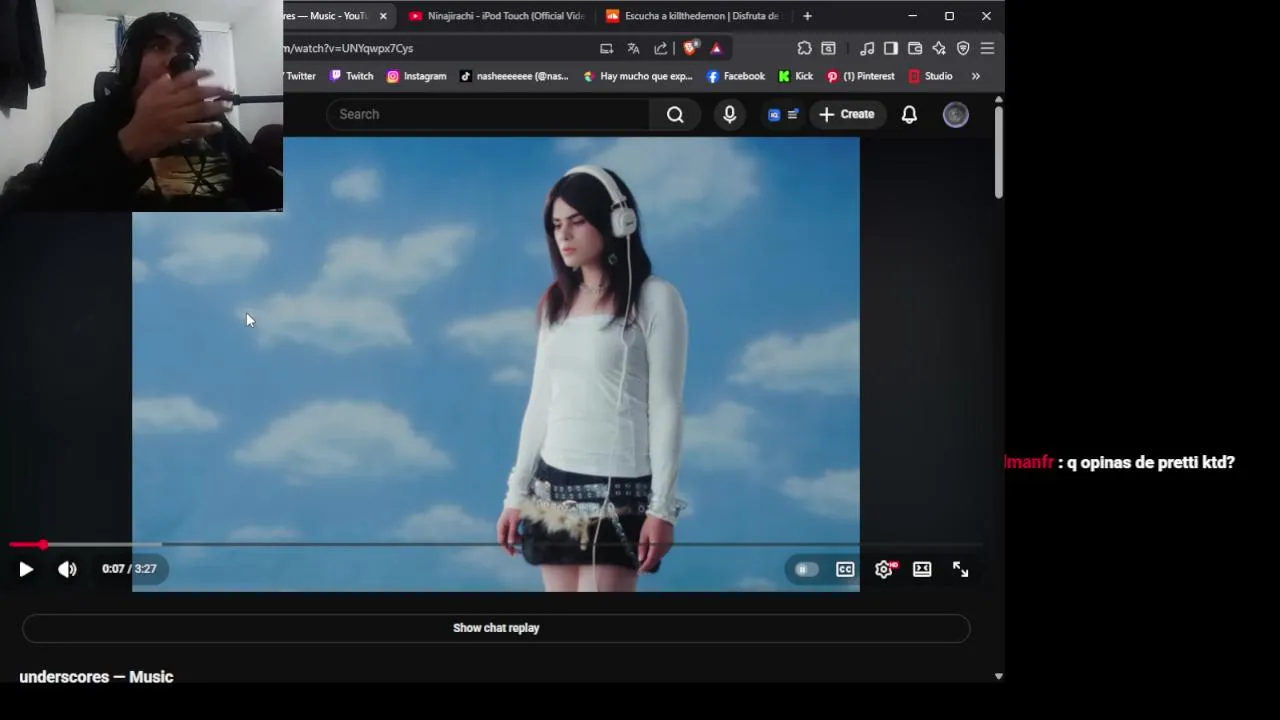Image resolution: width=1280 pixels, height=720 pixels.
Task: Open the browser hamburger main menu
Action: coord(987,48)
